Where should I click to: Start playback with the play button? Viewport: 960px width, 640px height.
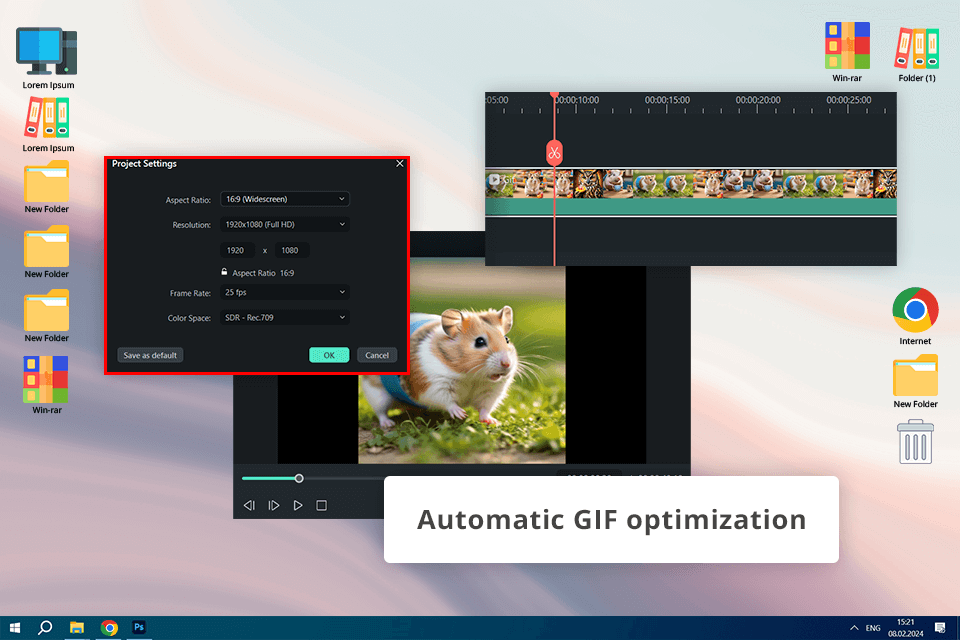(298, 505)
